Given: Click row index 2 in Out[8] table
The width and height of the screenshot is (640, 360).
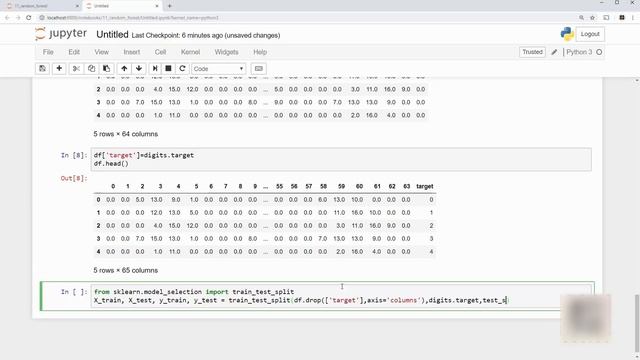Looking at the screenshot, I should pyautogui.click(x=98, y=226).
